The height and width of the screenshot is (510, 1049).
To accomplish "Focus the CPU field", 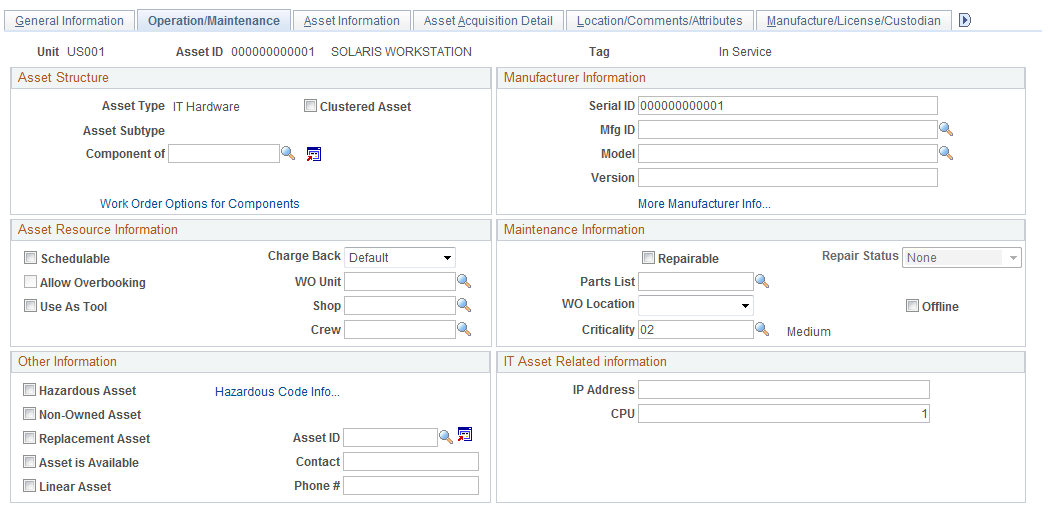I will (784, 414).
